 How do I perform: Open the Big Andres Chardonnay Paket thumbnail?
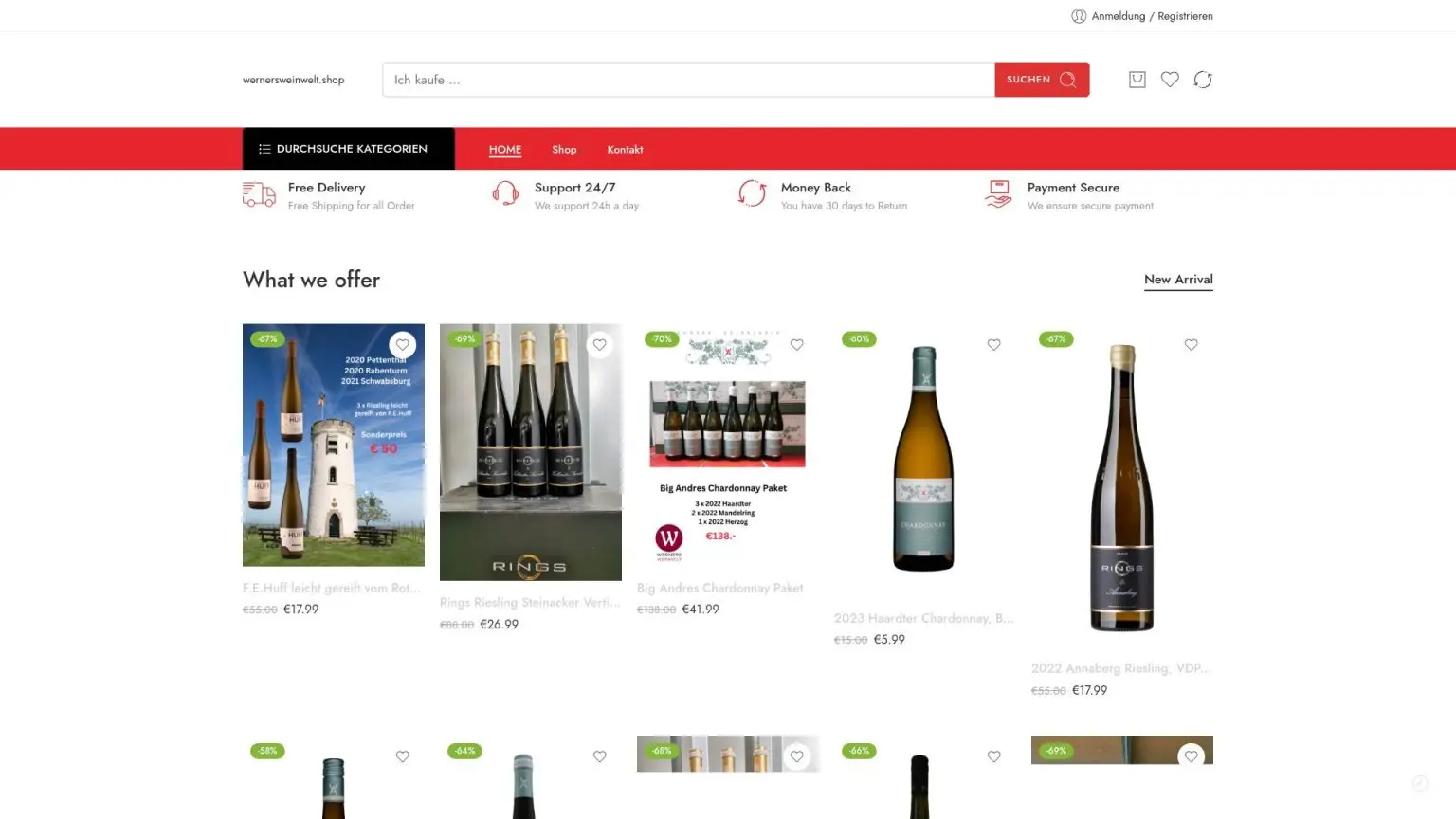727,446
